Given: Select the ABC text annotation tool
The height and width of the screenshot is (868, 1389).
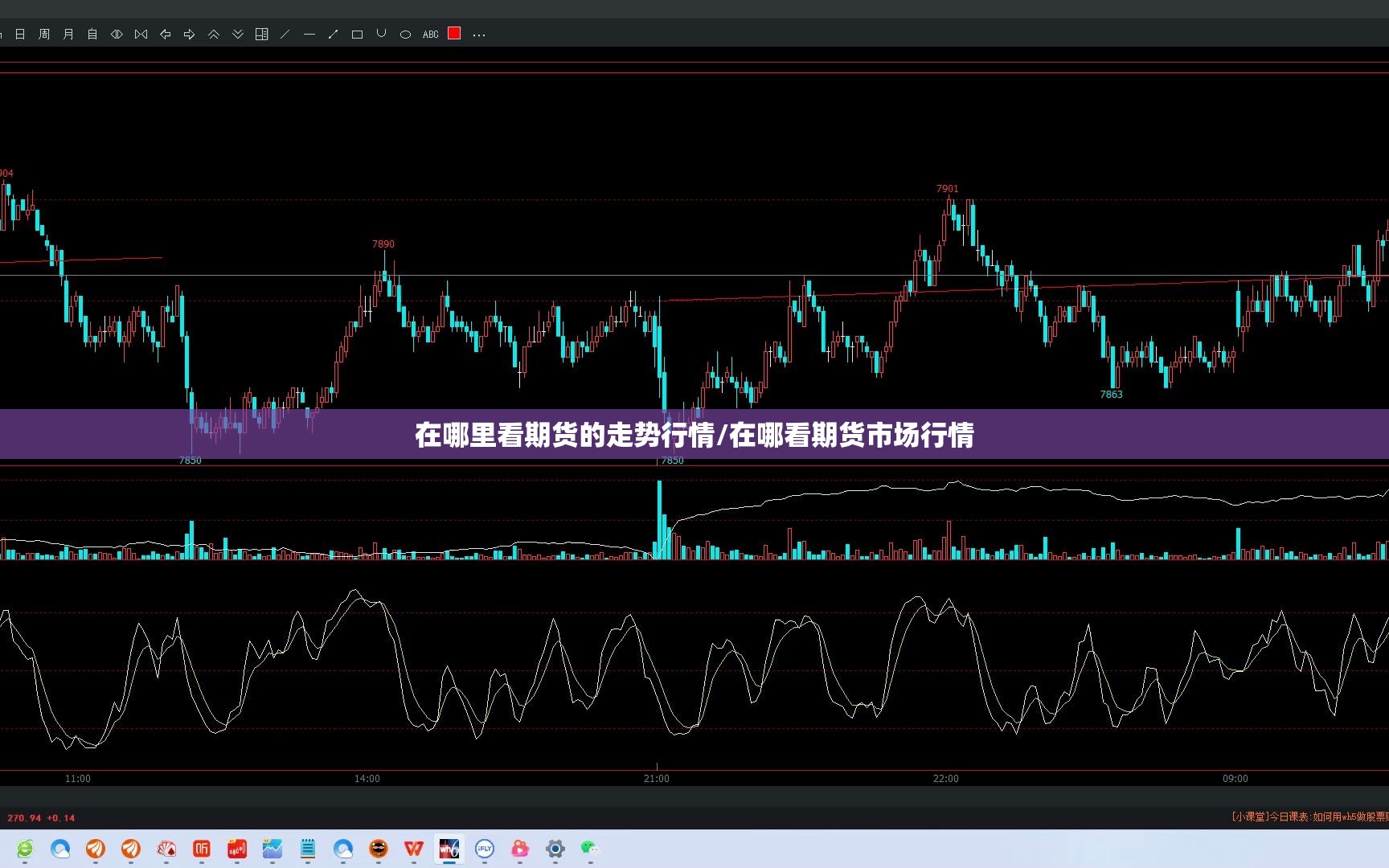Looking at the screenshot, I should (431, 35).
